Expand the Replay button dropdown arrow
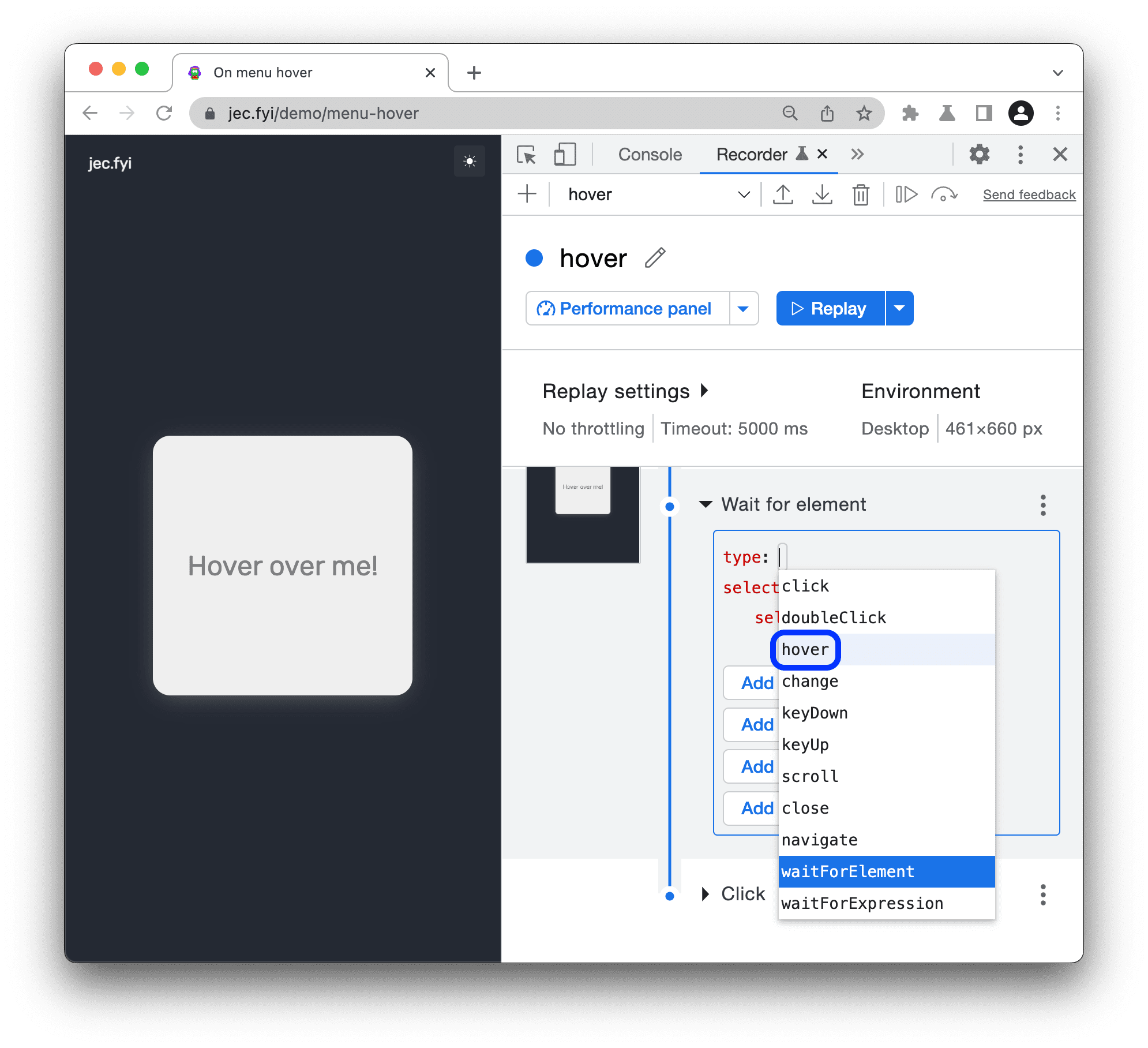The height and width of the screenshot is (1048, 1148). click(x=901, y=308)
